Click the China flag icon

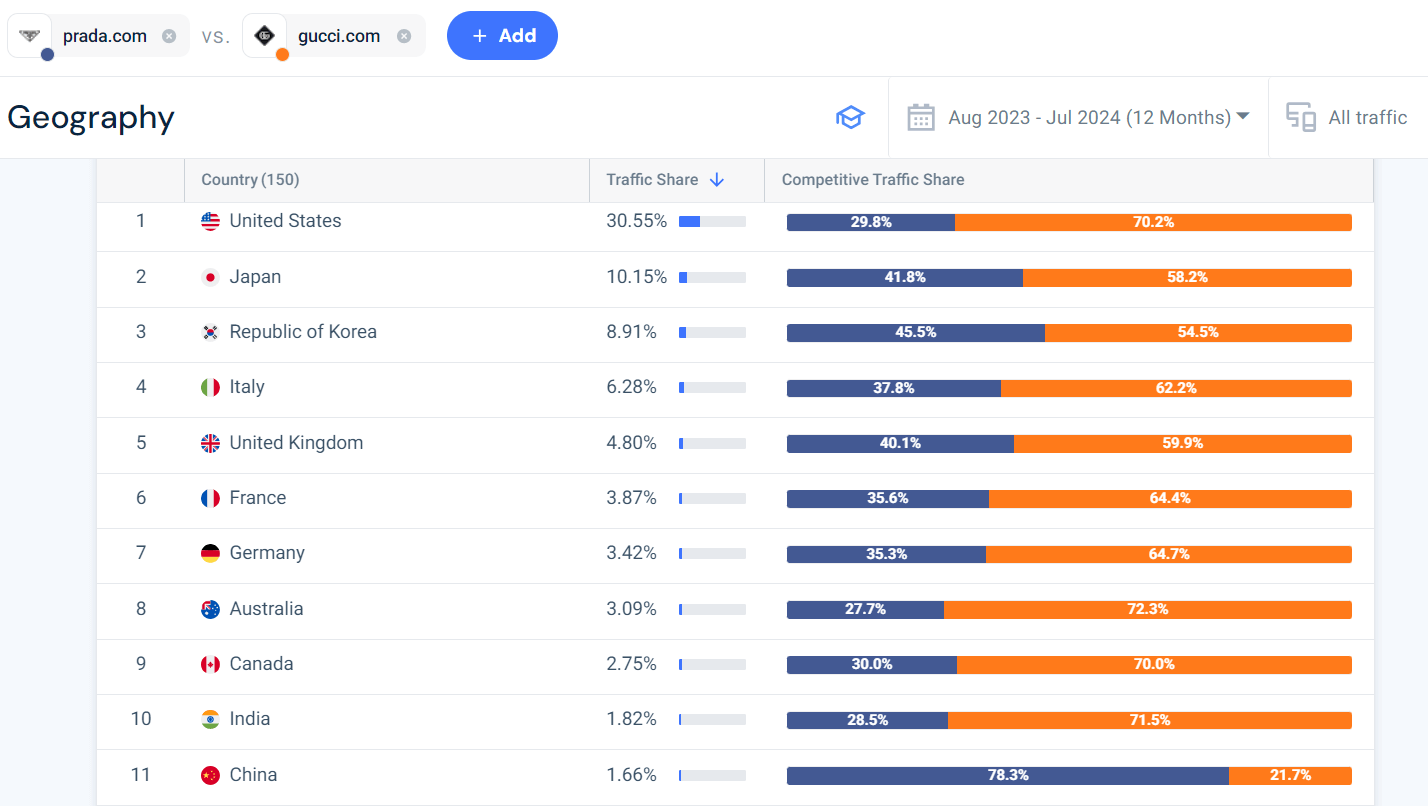[x=210, y=775]
